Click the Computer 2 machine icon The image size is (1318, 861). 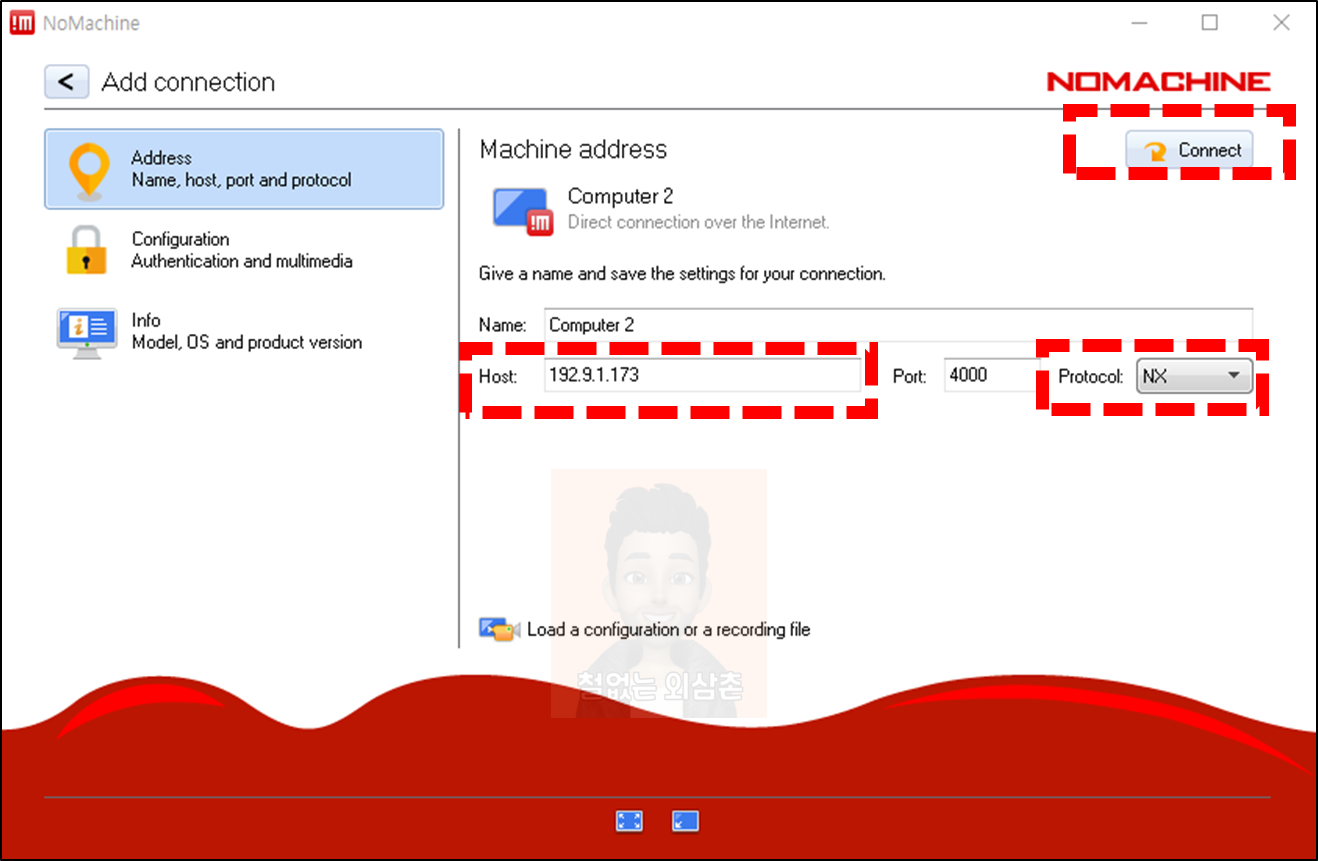click(x=522, y=211)
